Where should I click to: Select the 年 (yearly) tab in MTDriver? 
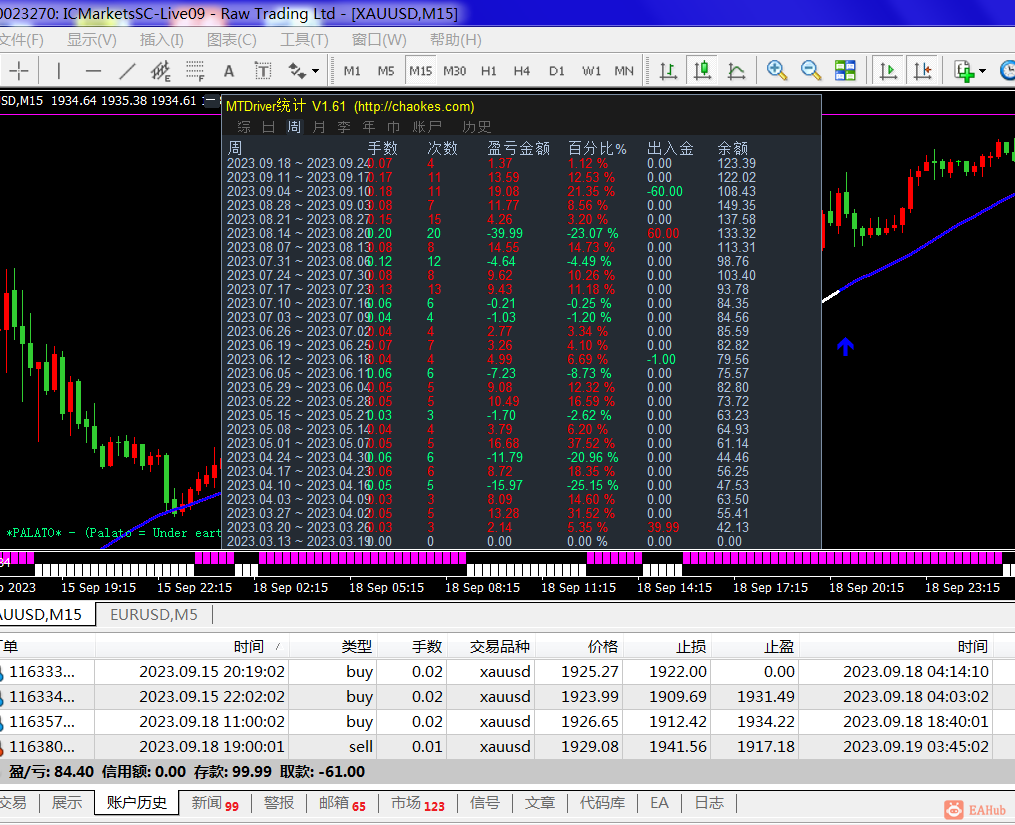369,127
